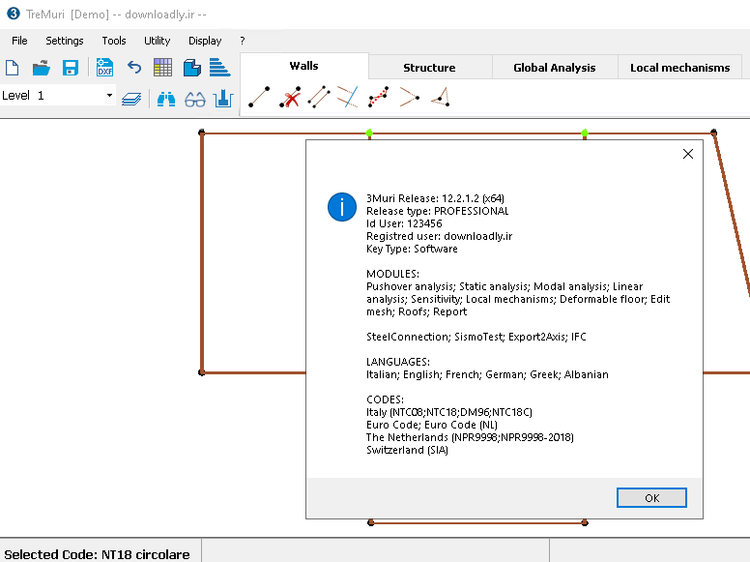This screenshot has height=562, width=750.
Task: Click OK in the release info dialog
Action: click(651, 498)
